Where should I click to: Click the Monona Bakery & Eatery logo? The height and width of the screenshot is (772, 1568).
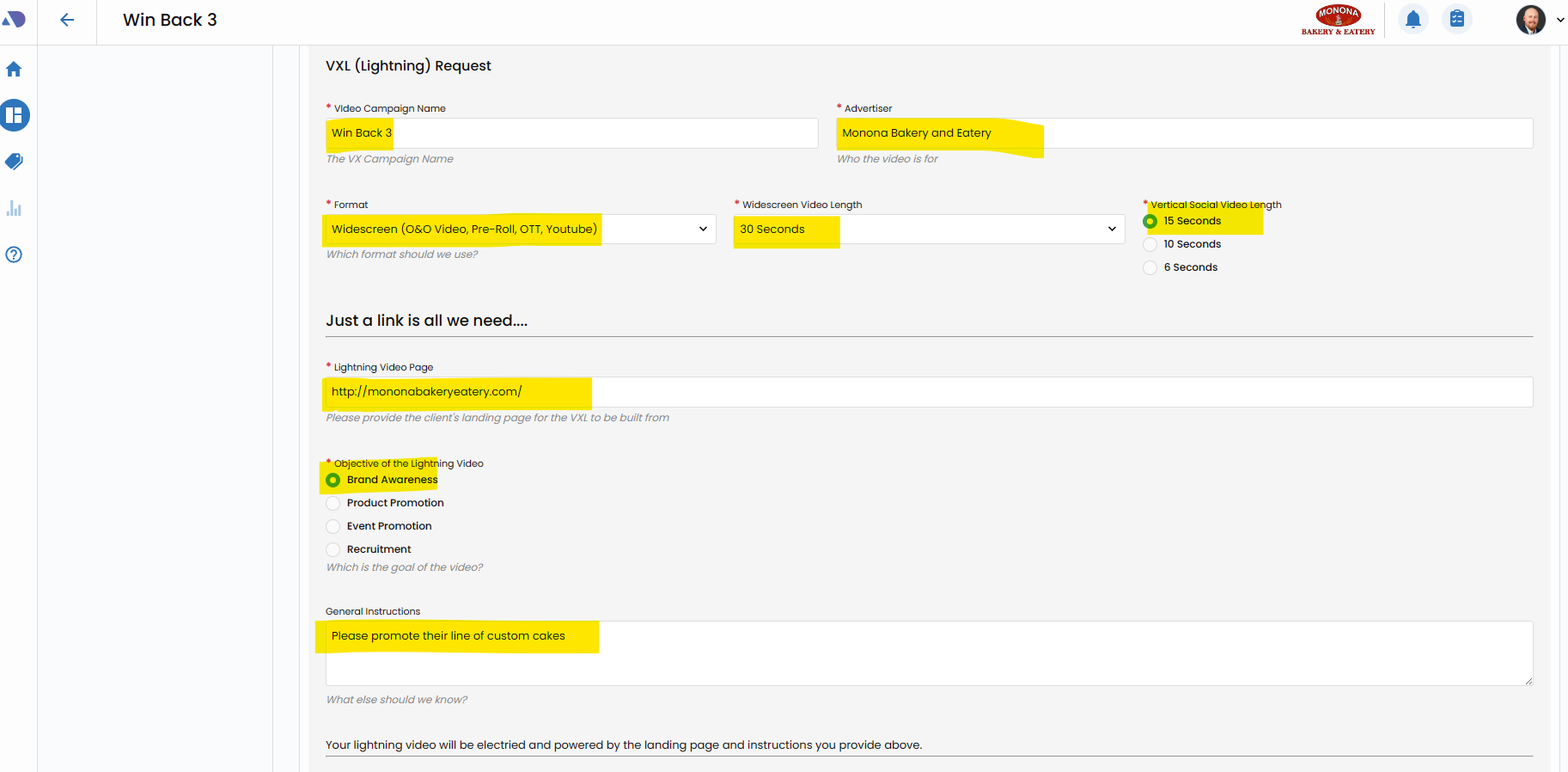(1338, 20)
